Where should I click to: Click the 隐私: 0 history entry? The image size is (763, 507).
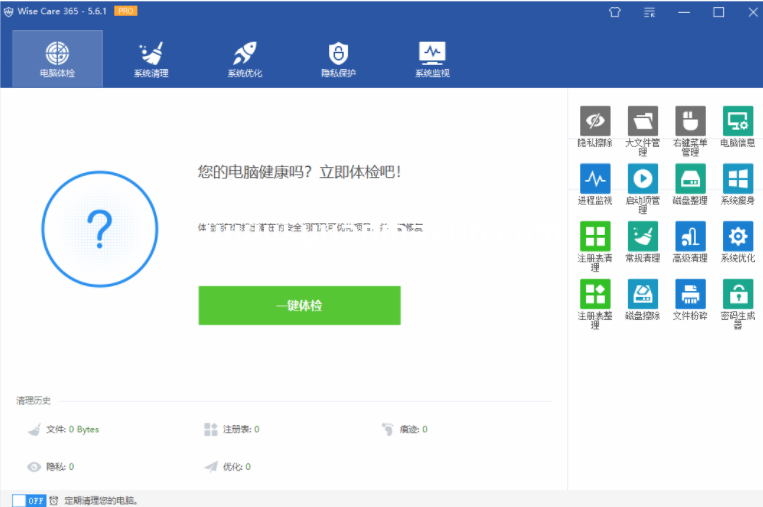pyautogui.click(x=51, y=467)
